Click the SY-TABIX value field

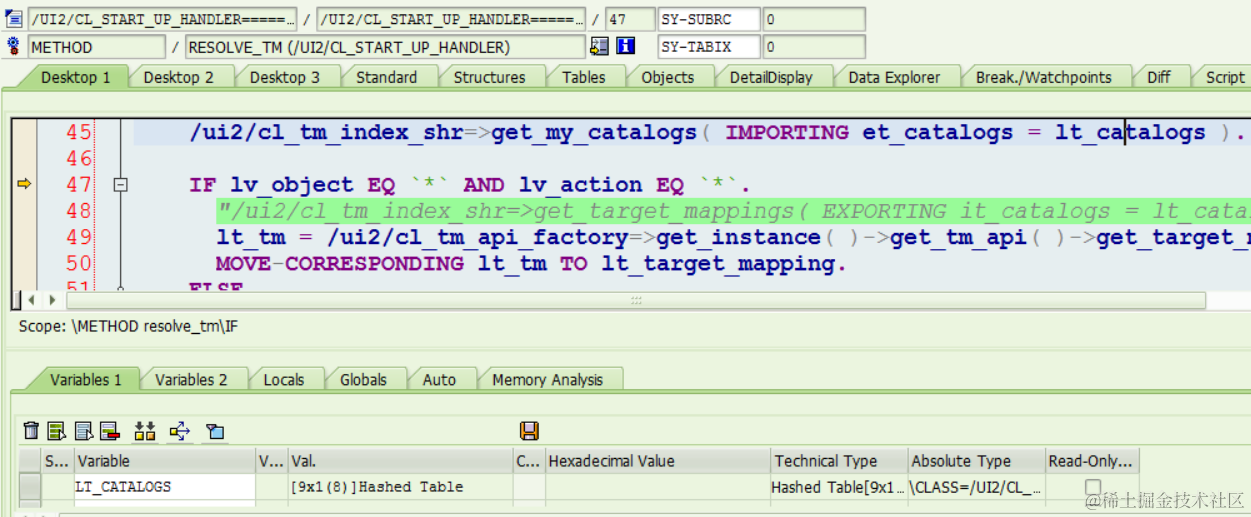coord(813,46)
